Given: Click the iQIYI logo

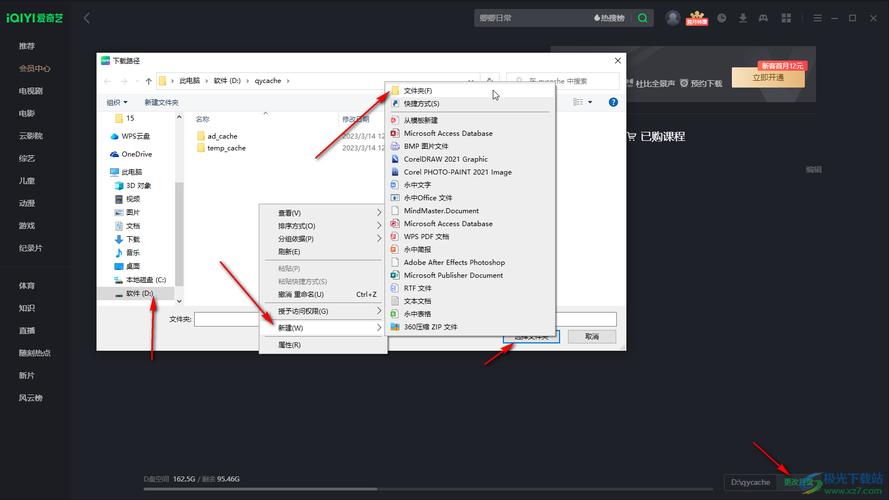Looking at the screenshot, I should (35, 18).
